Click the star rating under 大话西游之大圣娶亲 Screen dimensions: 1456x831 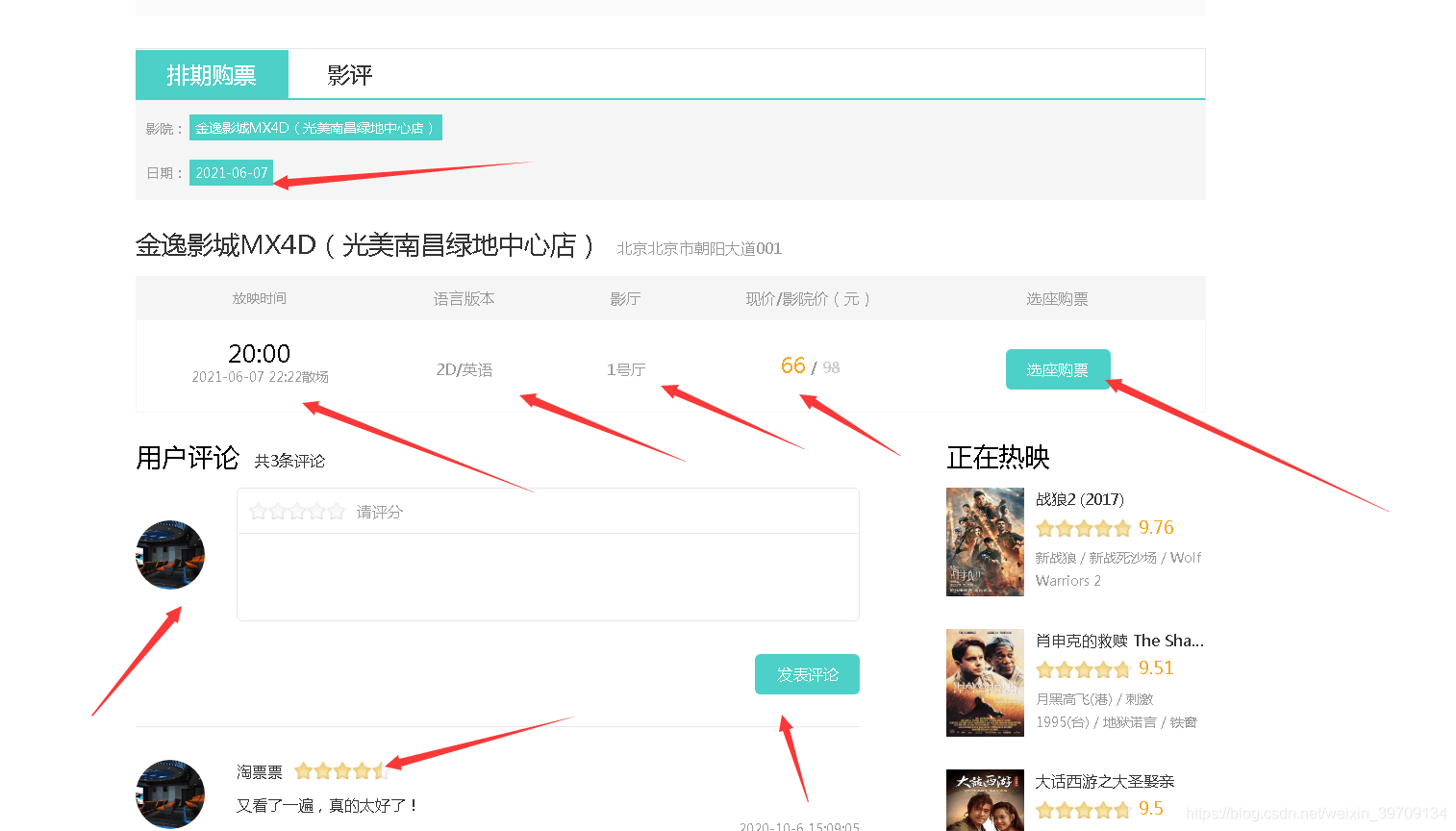(1084, 810)
